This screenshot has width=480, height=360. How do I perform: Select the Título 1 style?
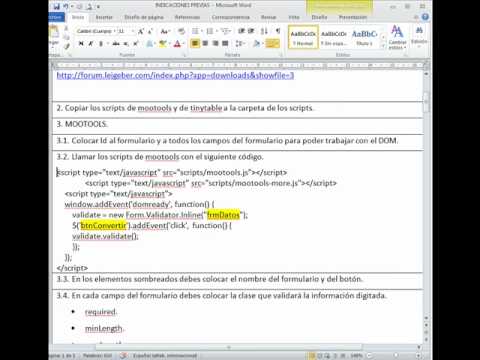[x=364, y=37]
